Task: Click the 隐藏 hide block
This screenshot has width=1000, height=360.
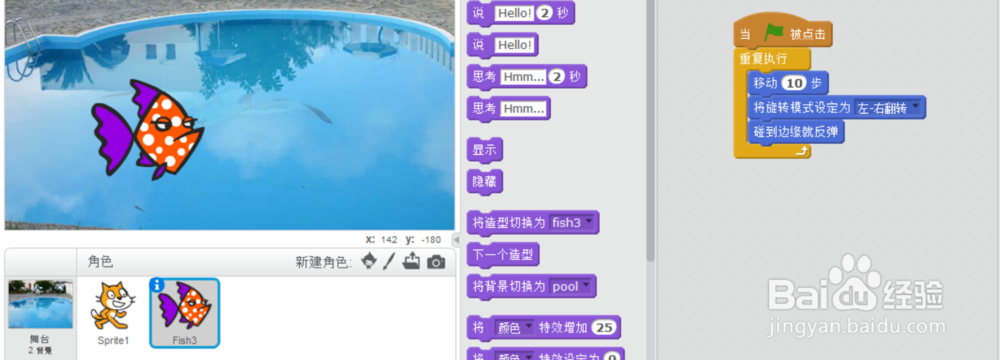Action: click(485, 182)
